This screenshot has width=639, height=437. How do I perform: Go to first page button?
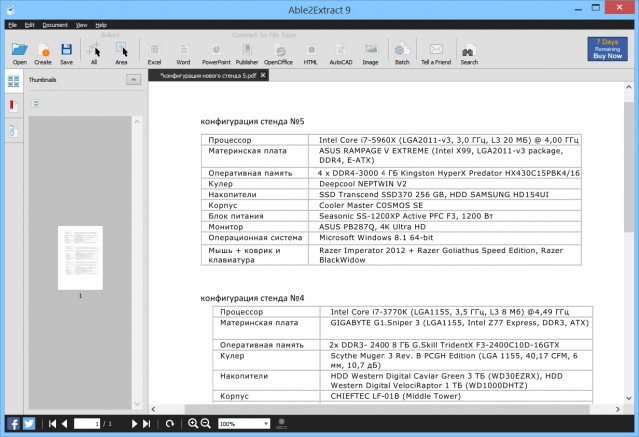pos(52,424)
